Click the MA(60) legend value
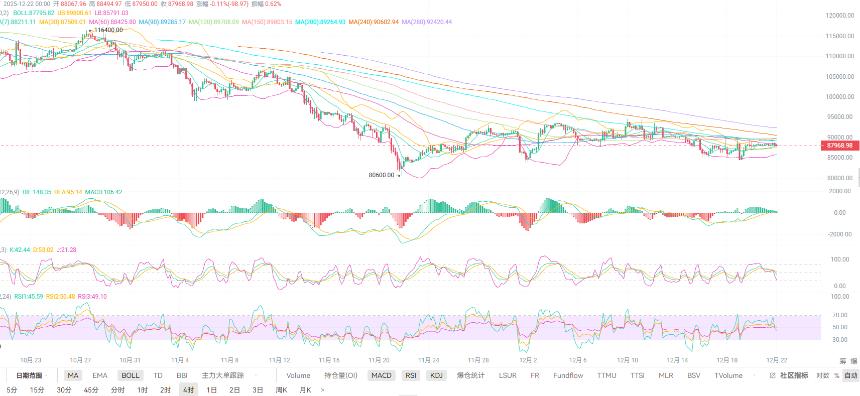 112,22
